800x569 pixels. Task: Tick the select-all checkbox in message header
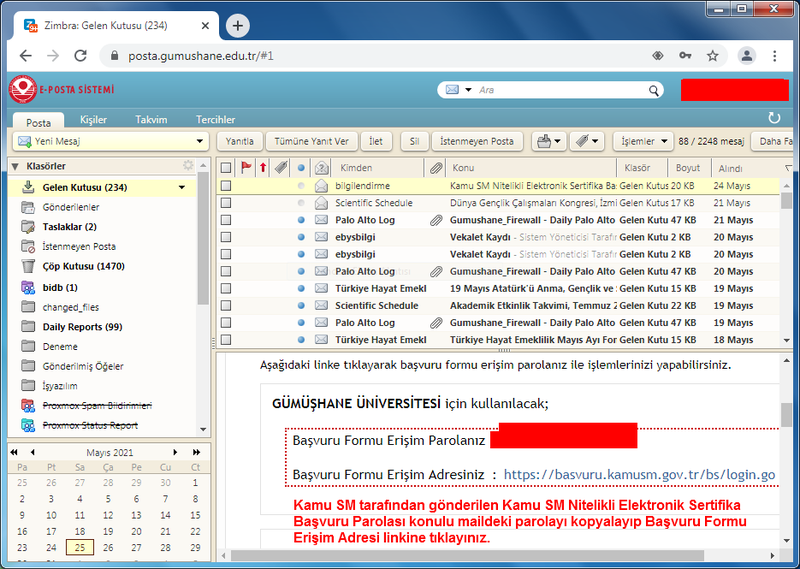click(x=226, y=168)
